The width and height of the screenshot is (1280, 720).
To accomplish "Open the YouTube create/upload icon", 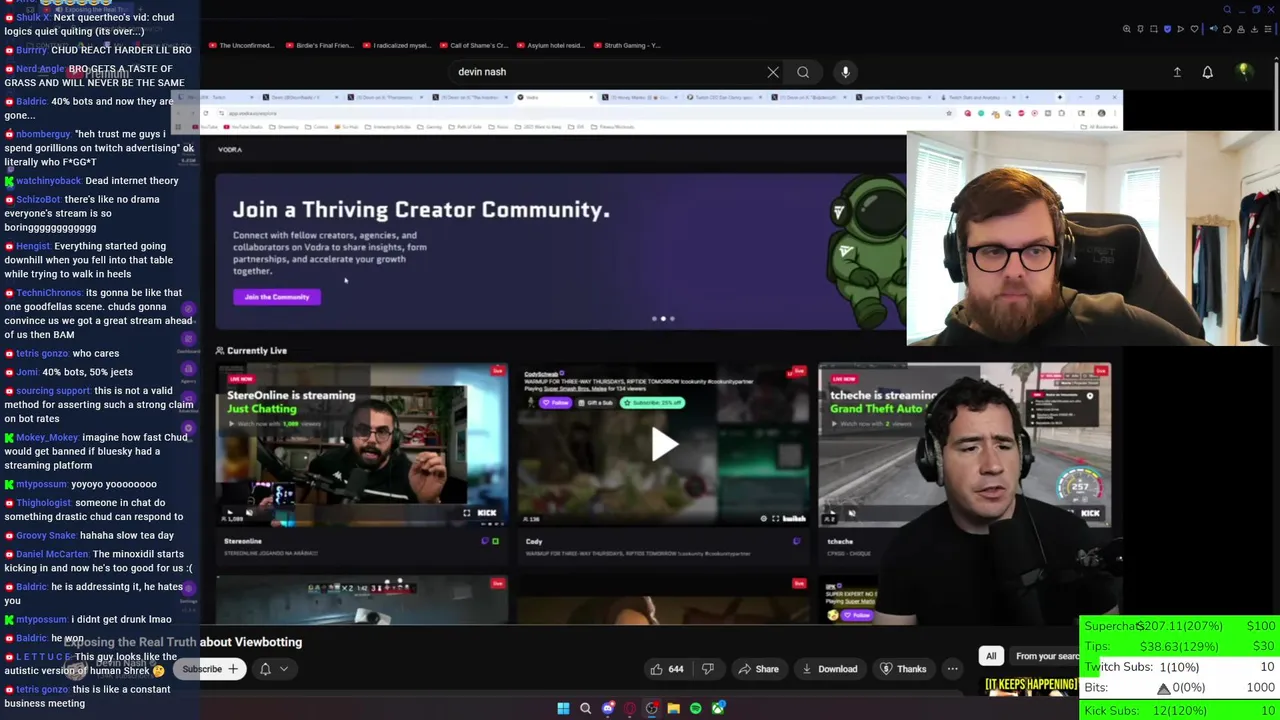I will click(1177, 72).
